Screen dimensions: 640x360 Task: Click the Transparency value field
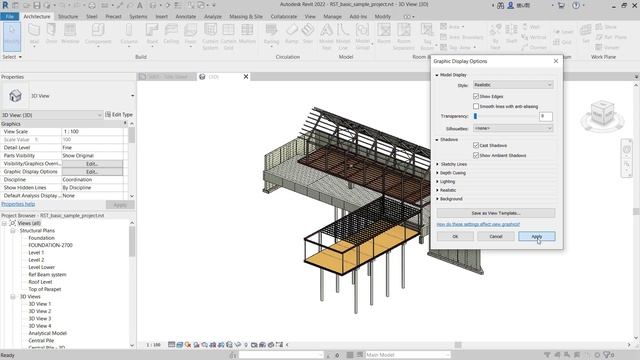[546, 116]
